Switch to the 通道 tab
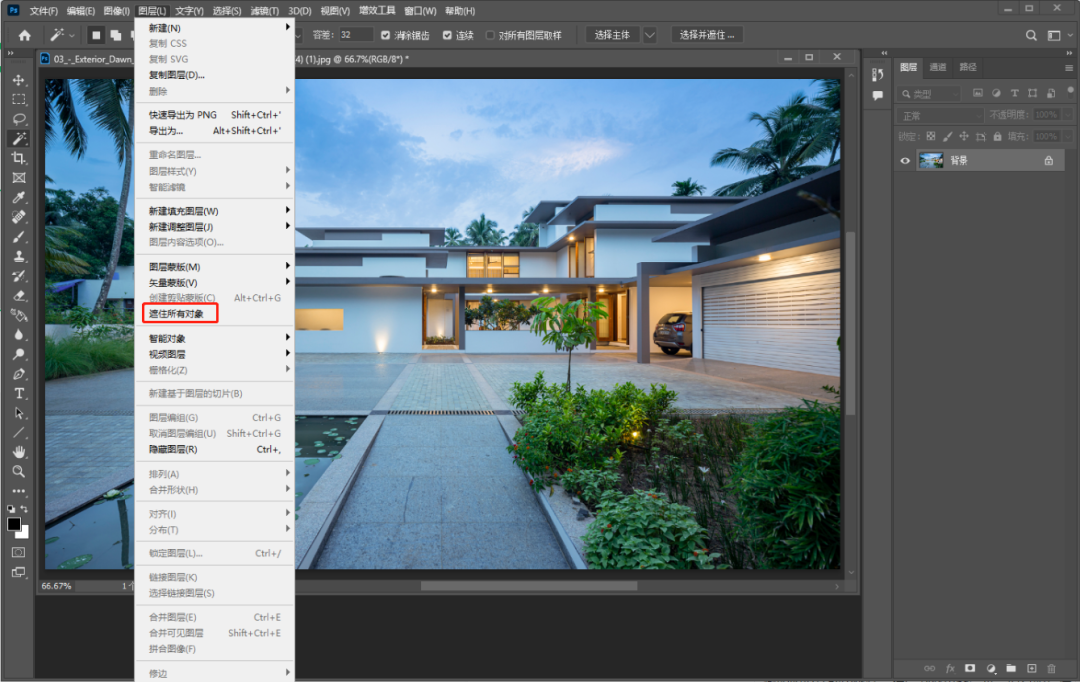Image resolution: width=1080 pixels, height=682 pixels. 938,67
